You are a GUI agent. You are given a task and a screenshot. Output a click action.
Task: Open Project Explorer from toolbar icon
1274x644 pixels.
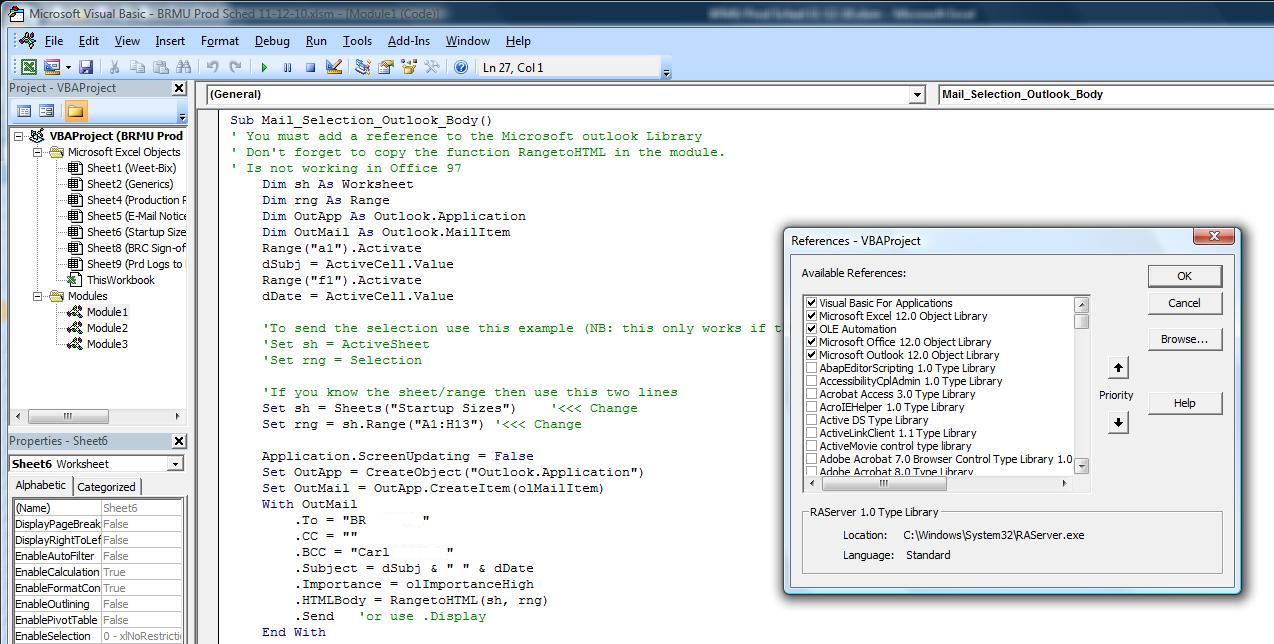tap(362, 67)
